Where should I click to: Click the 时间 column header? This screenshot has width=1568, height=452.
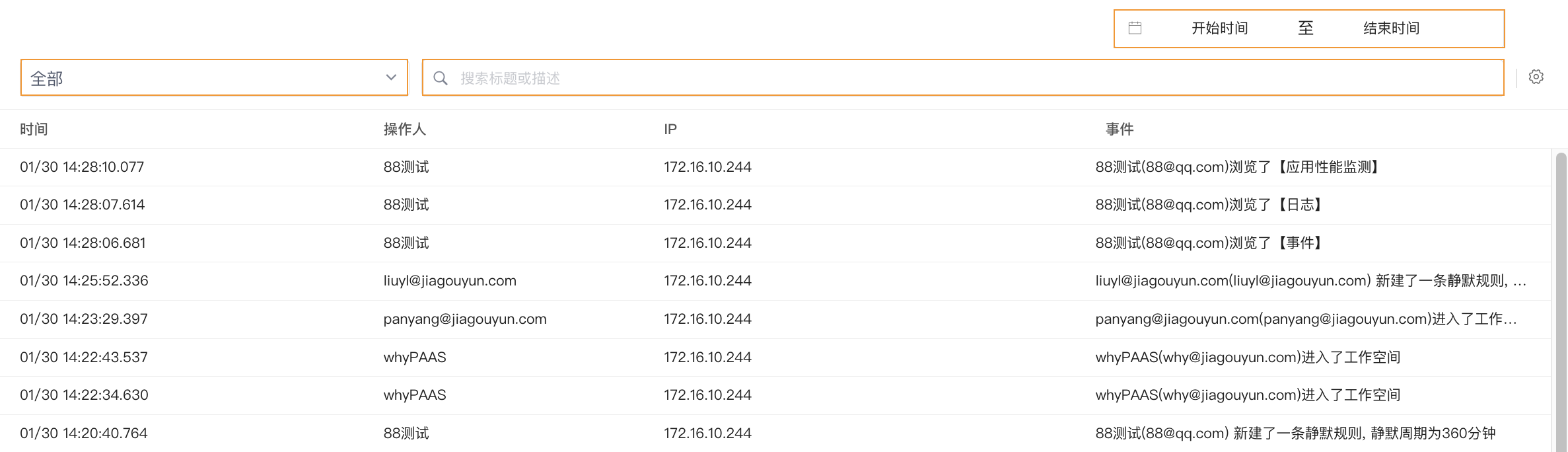pos(34,130)
